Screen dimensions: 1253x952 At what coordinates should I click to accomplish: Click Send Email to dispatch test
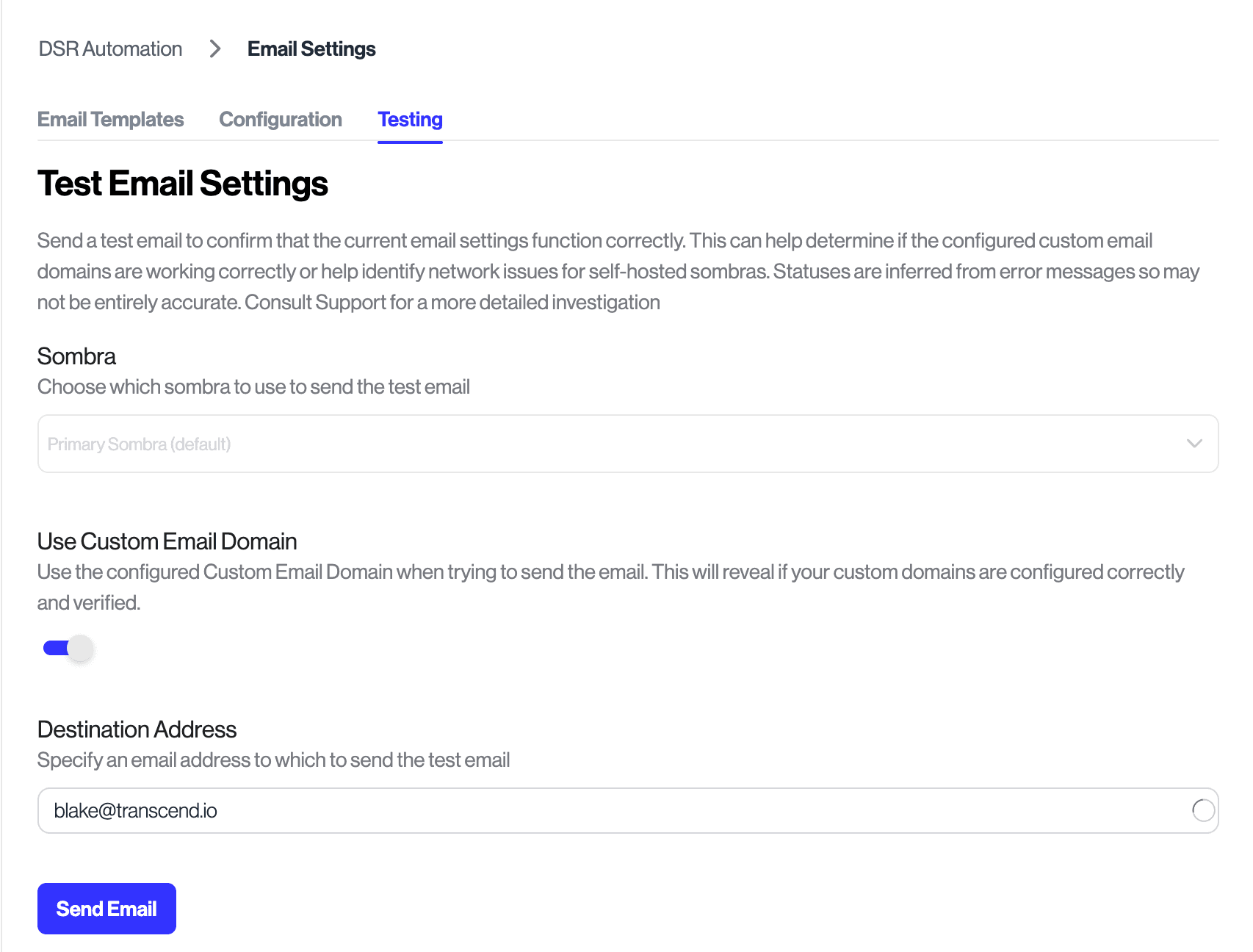(106, 908)
